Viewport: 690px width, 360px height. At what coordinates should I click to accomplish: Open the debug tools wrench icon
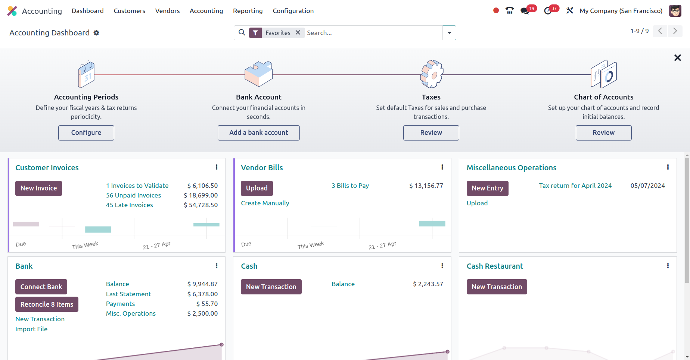click(x=569, y=11)
